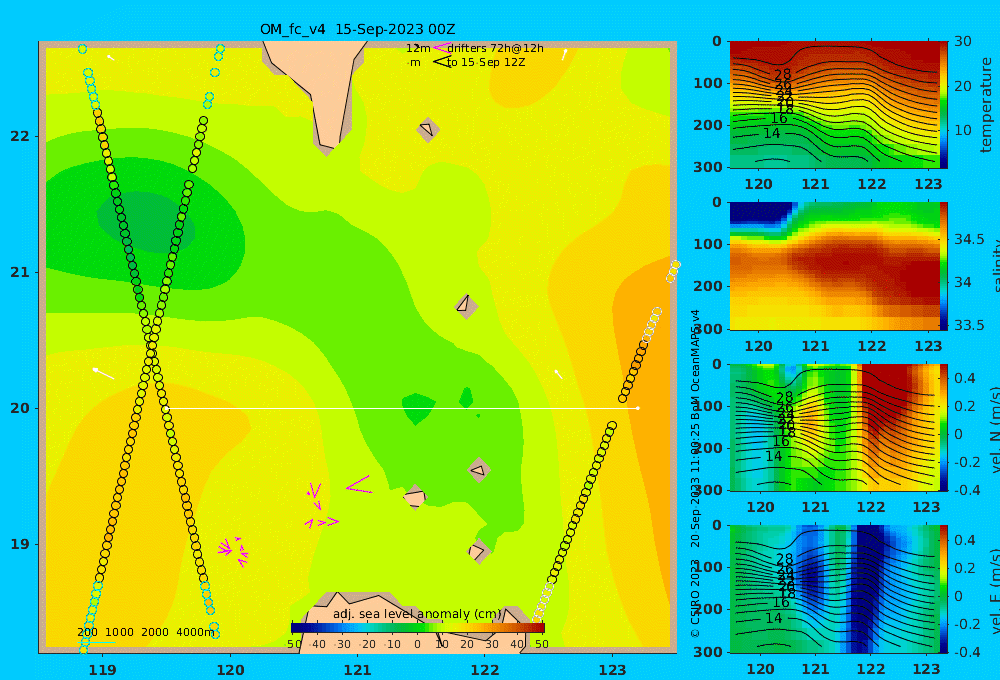This screenshot has height=680, width=1000.
Task: Click the 34.5 tick on salinity colorbar
Action: tap(969, 239)
